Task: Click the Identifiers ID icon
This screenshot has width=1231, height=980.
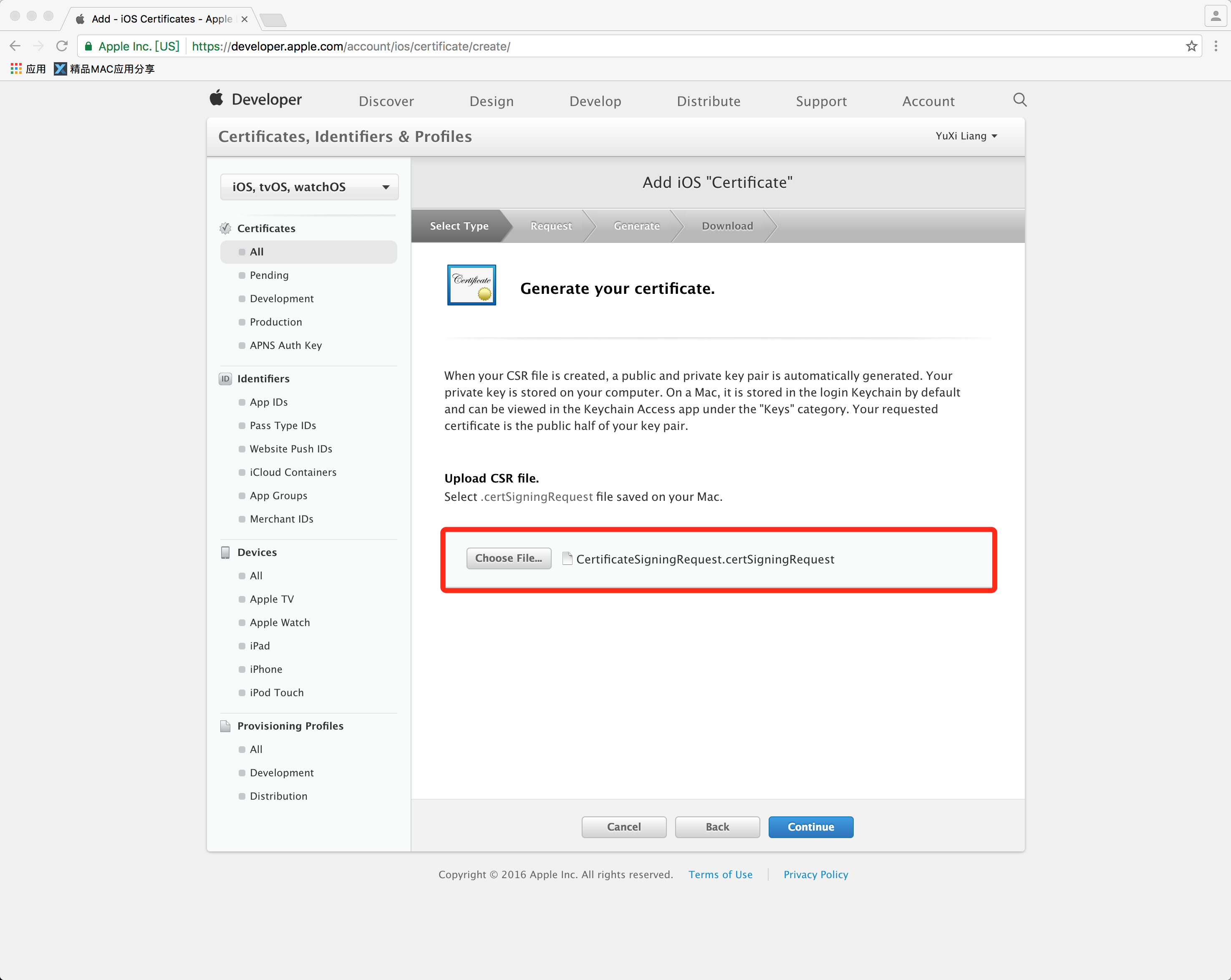Action: click(225, 379)
